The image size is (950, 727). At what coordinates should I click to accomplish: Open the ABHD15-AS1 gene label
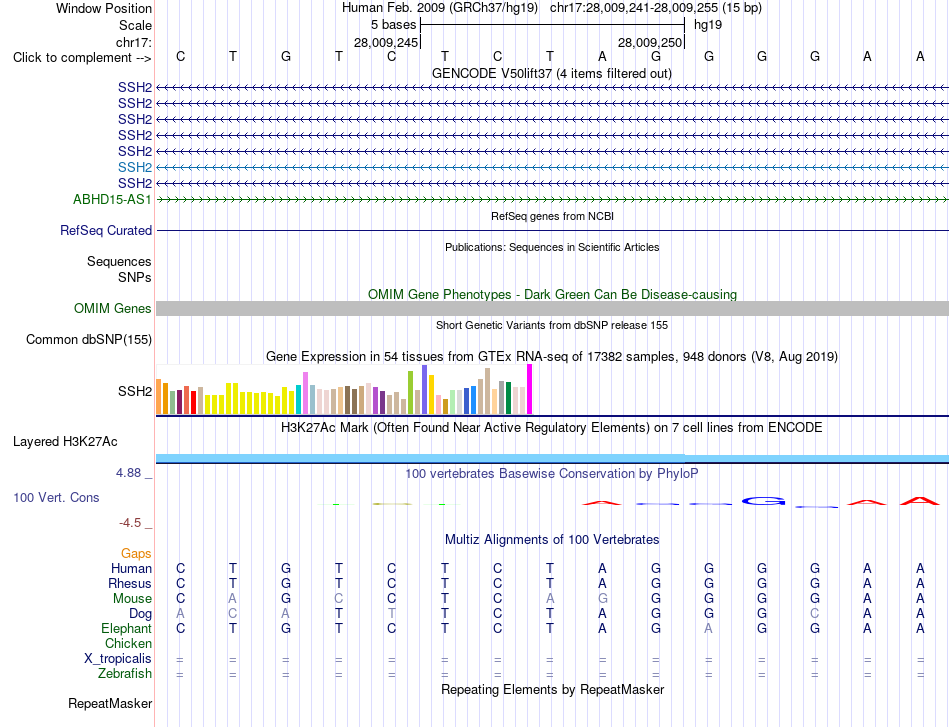pyautogui.click(x=112, y=199)
